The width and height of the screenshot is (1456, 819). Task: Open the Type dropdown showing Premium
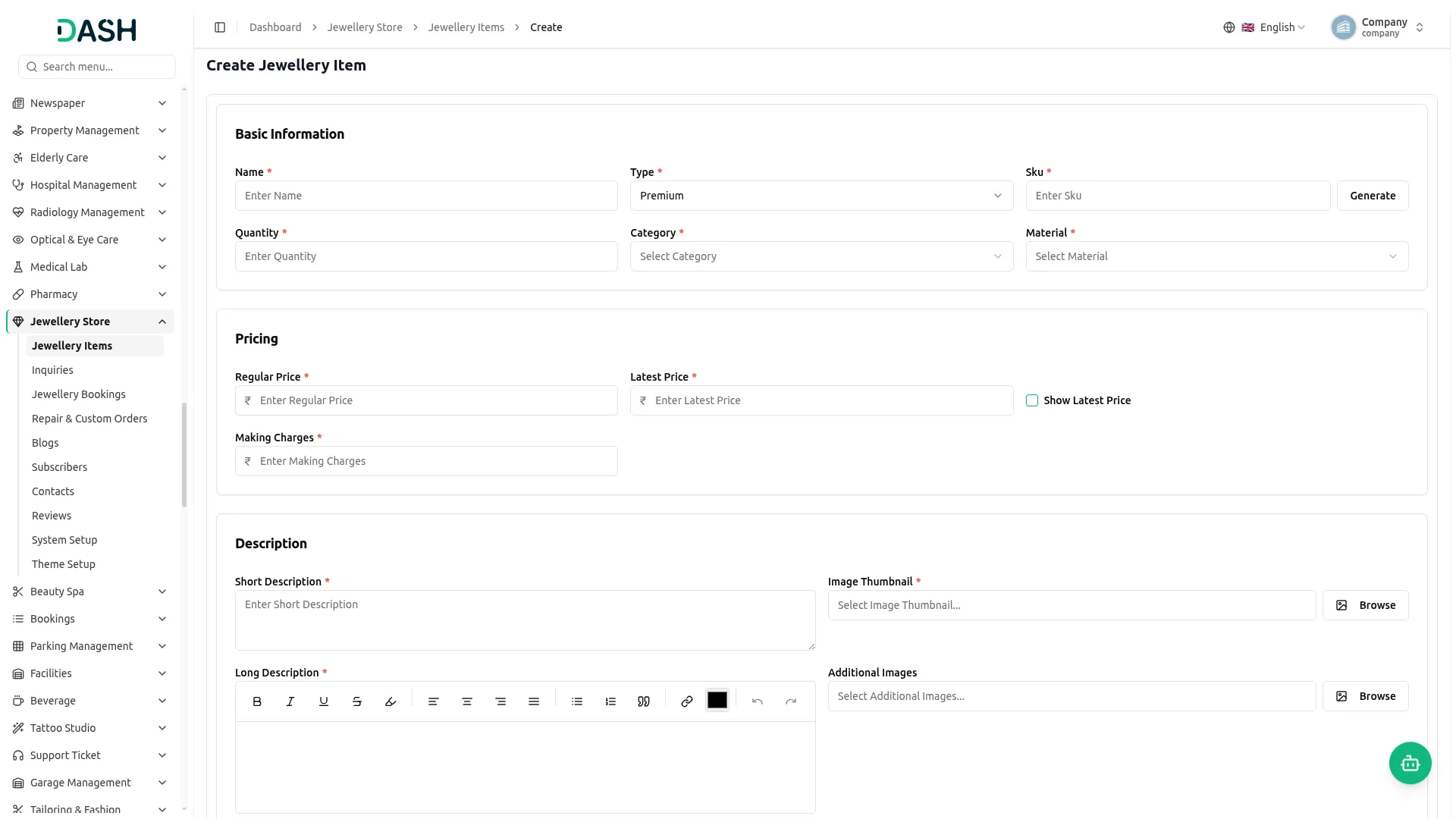click(x=821, y=196)
